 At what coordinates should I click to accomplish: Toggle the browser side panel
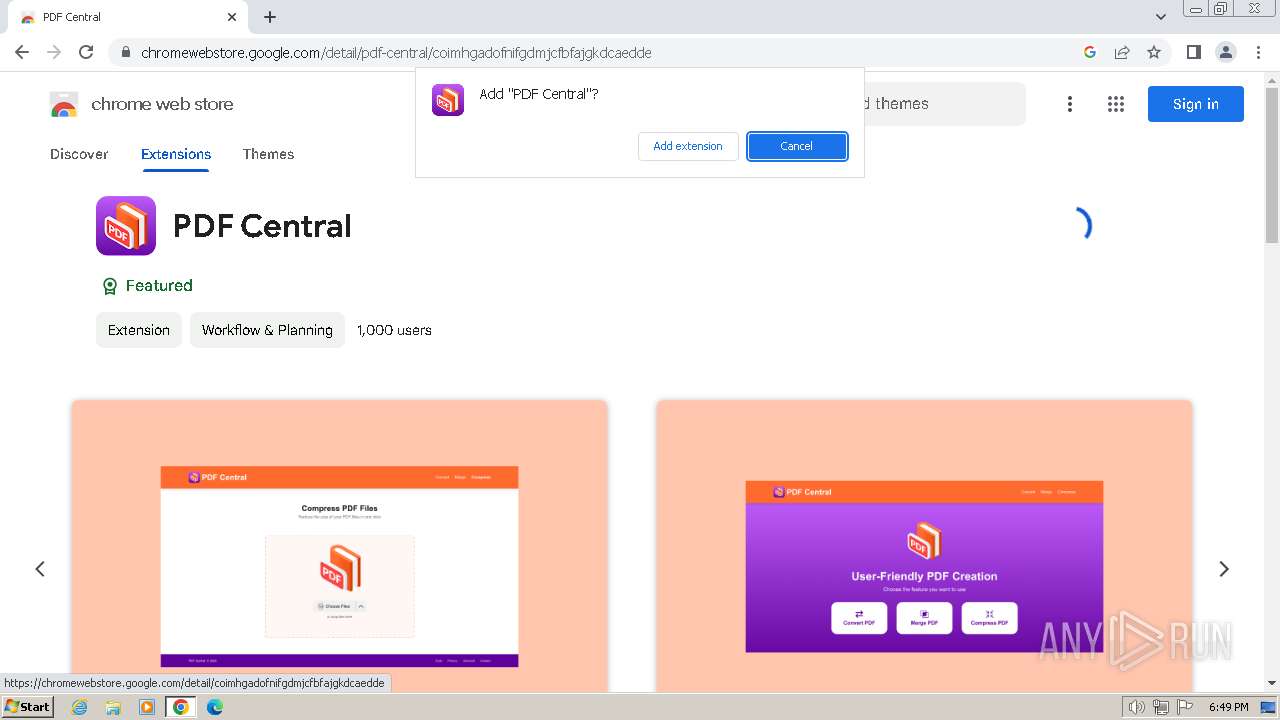(1193, 52)
